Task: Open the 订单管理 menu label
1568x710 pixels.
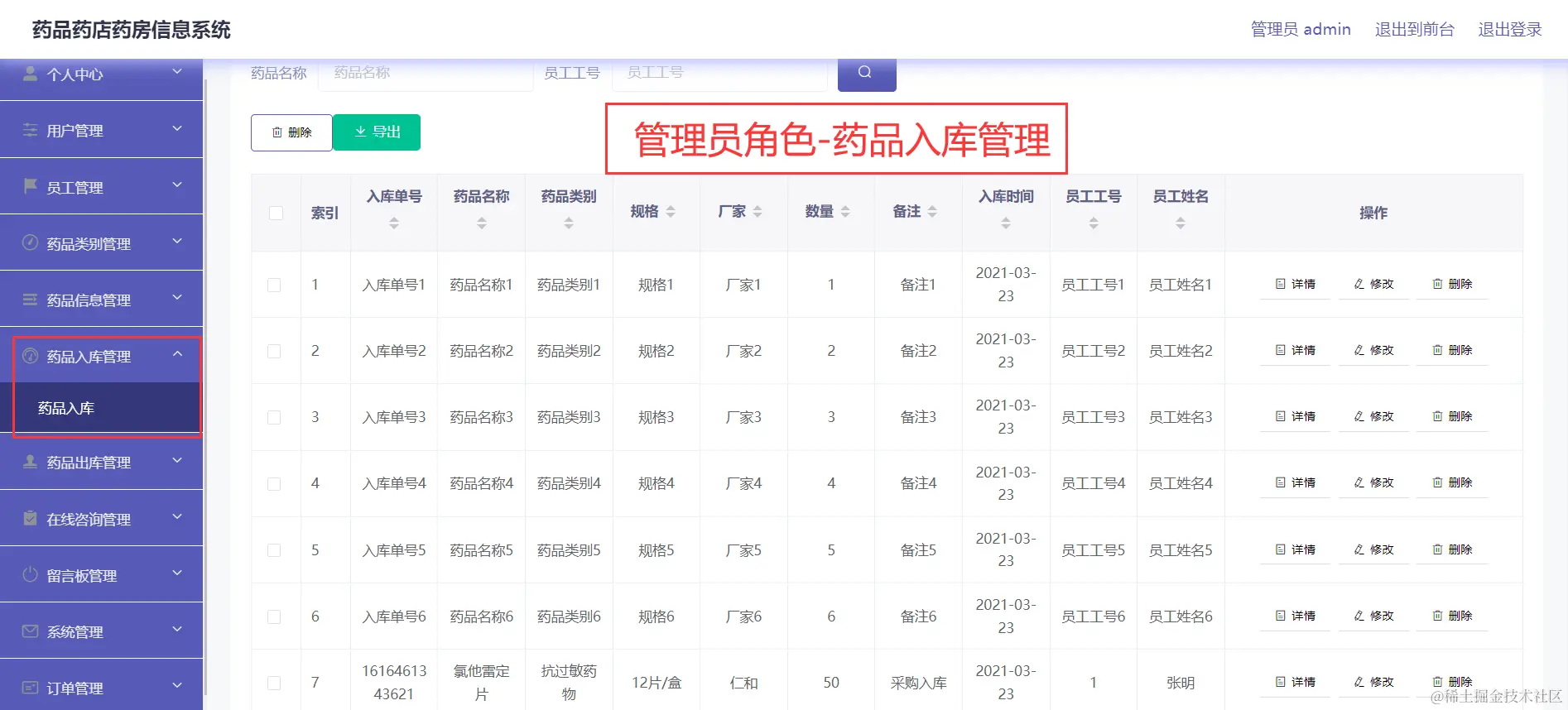Action: point(75,688)
